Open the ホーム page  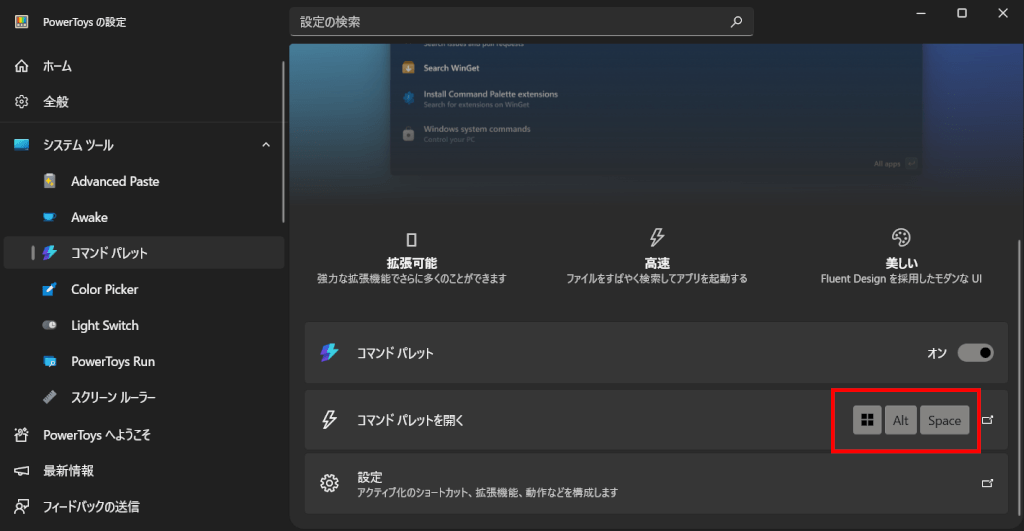point(57,66)
